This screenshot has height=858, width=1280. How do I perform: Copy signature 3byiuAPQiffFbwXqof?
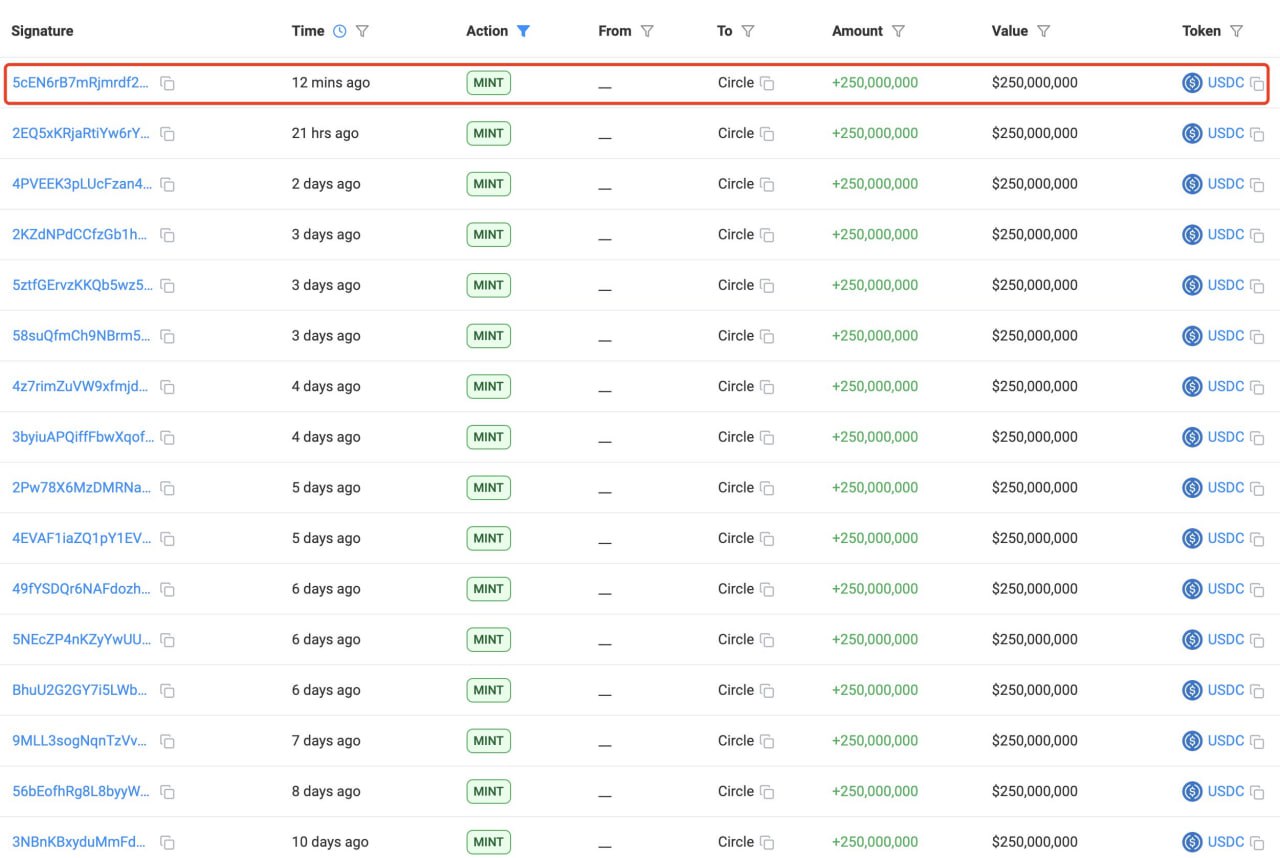point(168,438)
